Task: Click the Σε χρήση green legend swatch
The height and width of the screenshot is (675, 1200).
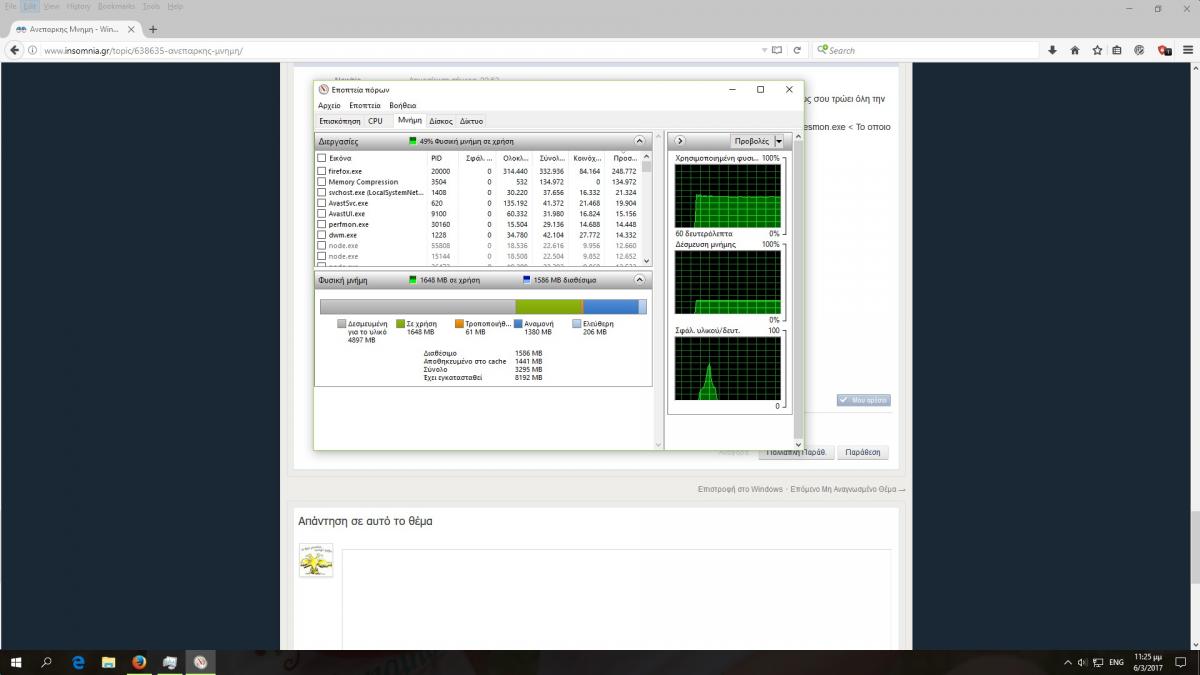Action: [x=401, y=324]
